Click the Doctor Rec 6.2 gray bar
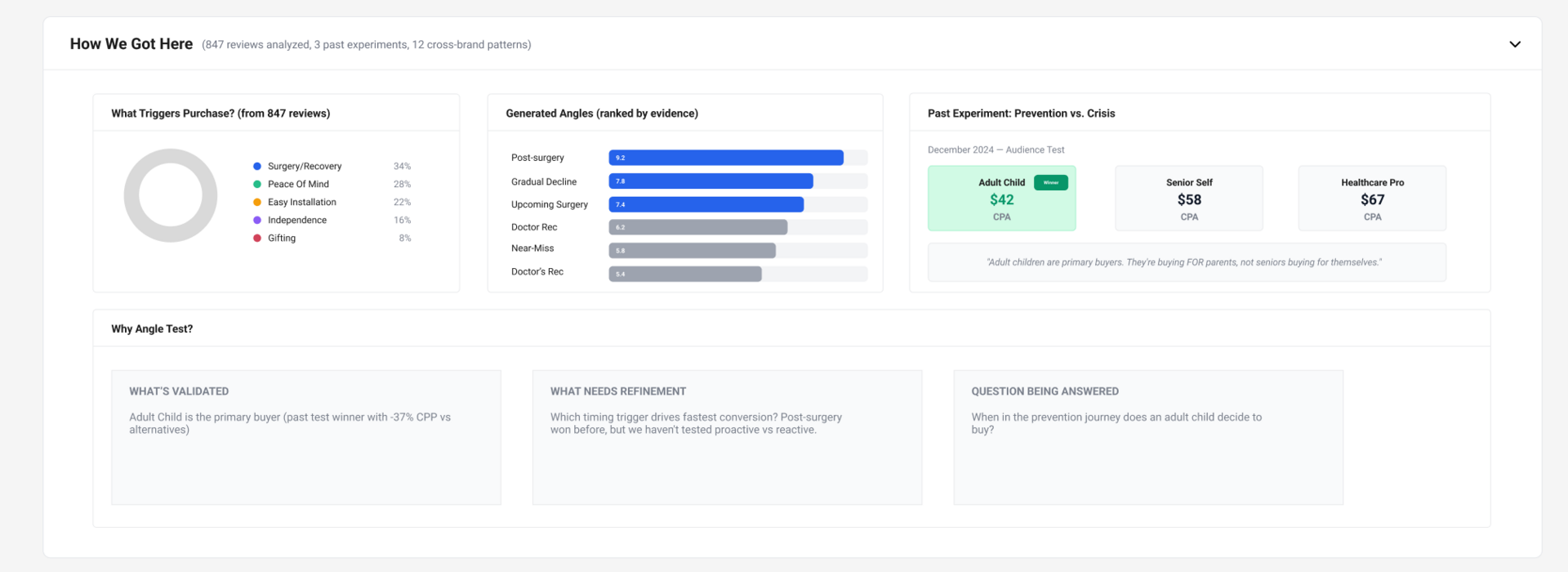 697,227
